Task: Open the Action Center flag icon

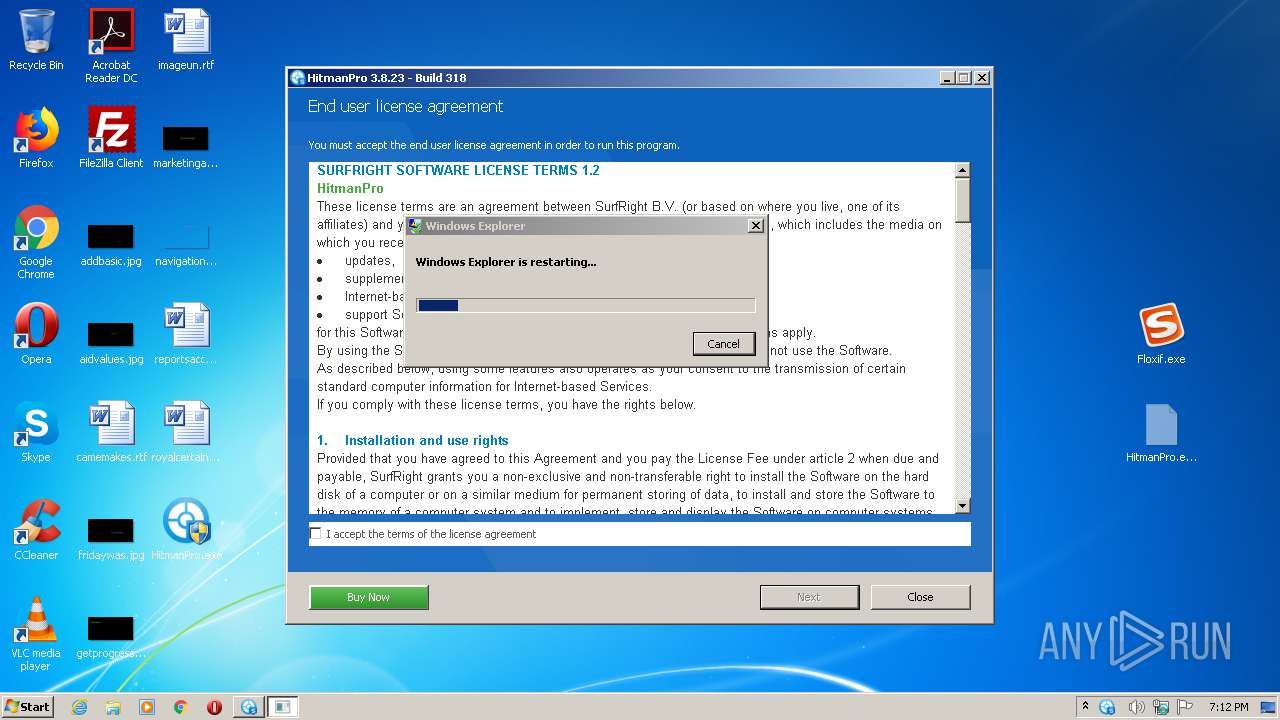Action: click(x=1185, y=707)
